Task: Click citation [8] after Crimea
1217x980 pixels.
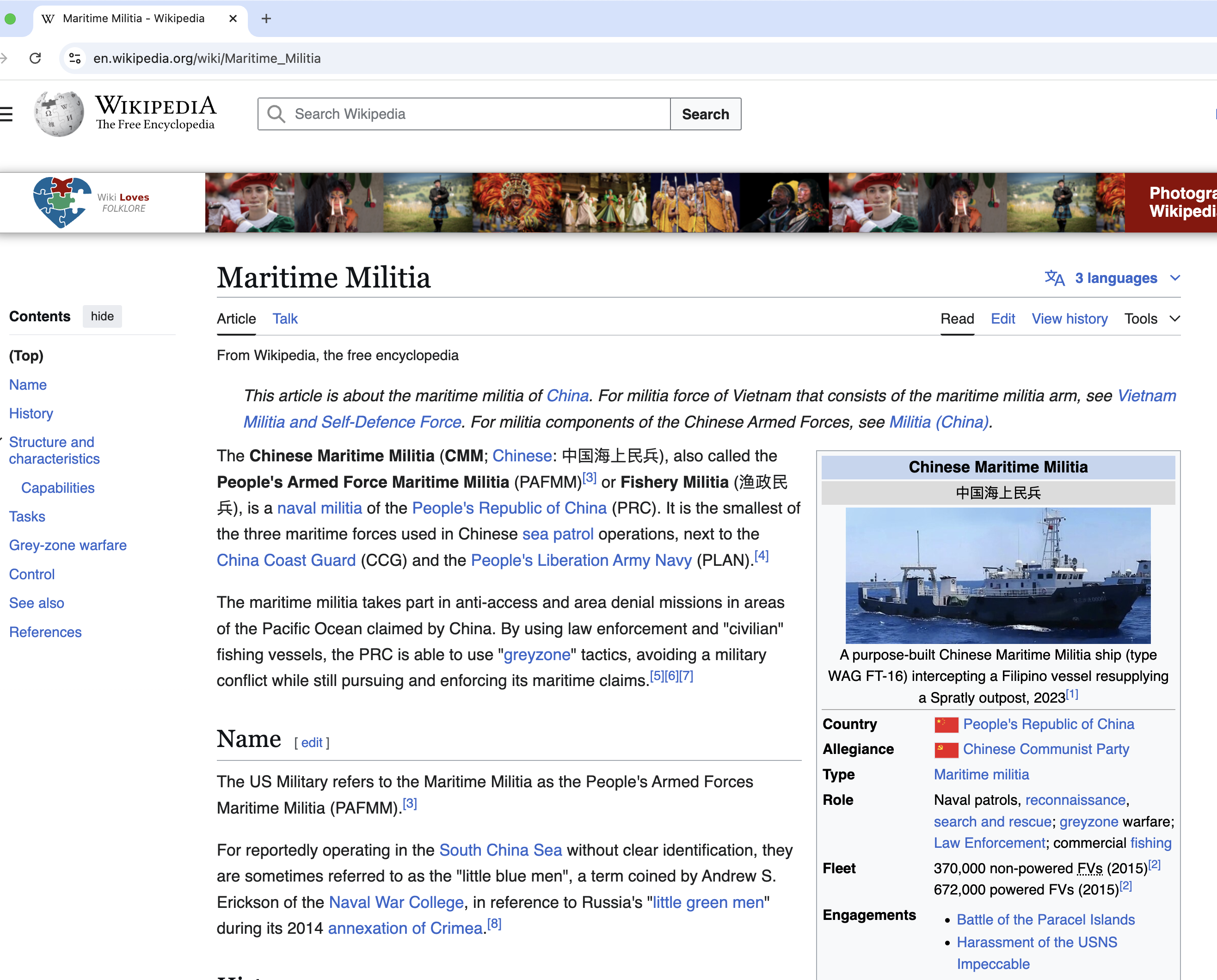Action: point(494,924)
